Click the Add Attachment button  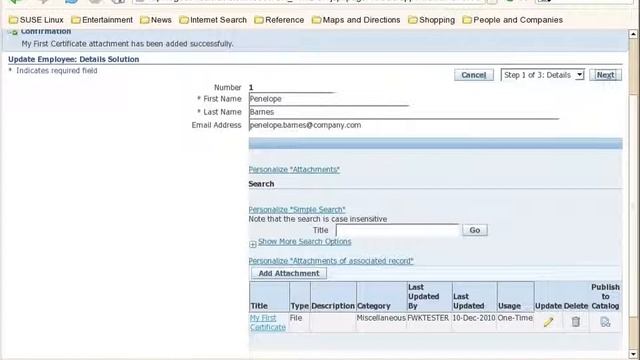[x=289, y=273]
